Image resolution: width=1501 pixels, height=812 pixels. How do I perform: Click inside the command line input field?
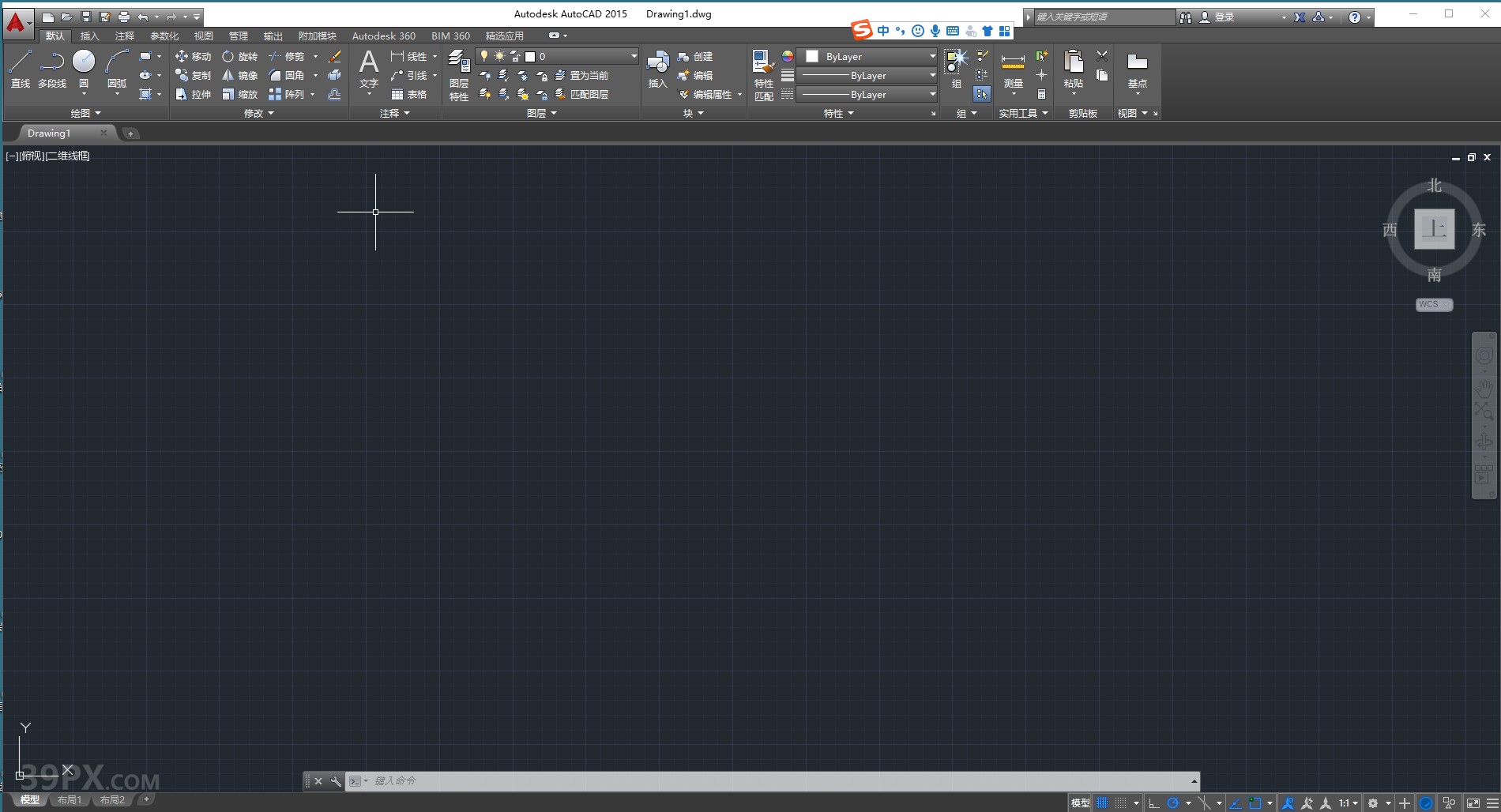[x=553, y=780]
